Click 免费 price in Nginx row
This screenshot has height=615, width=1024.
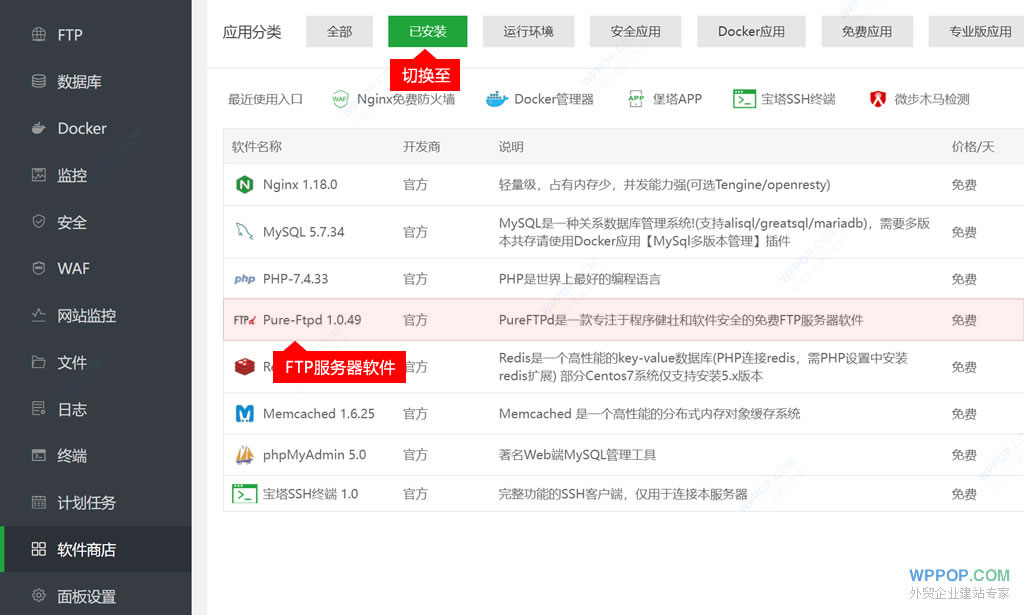click(x=964, y=185)
